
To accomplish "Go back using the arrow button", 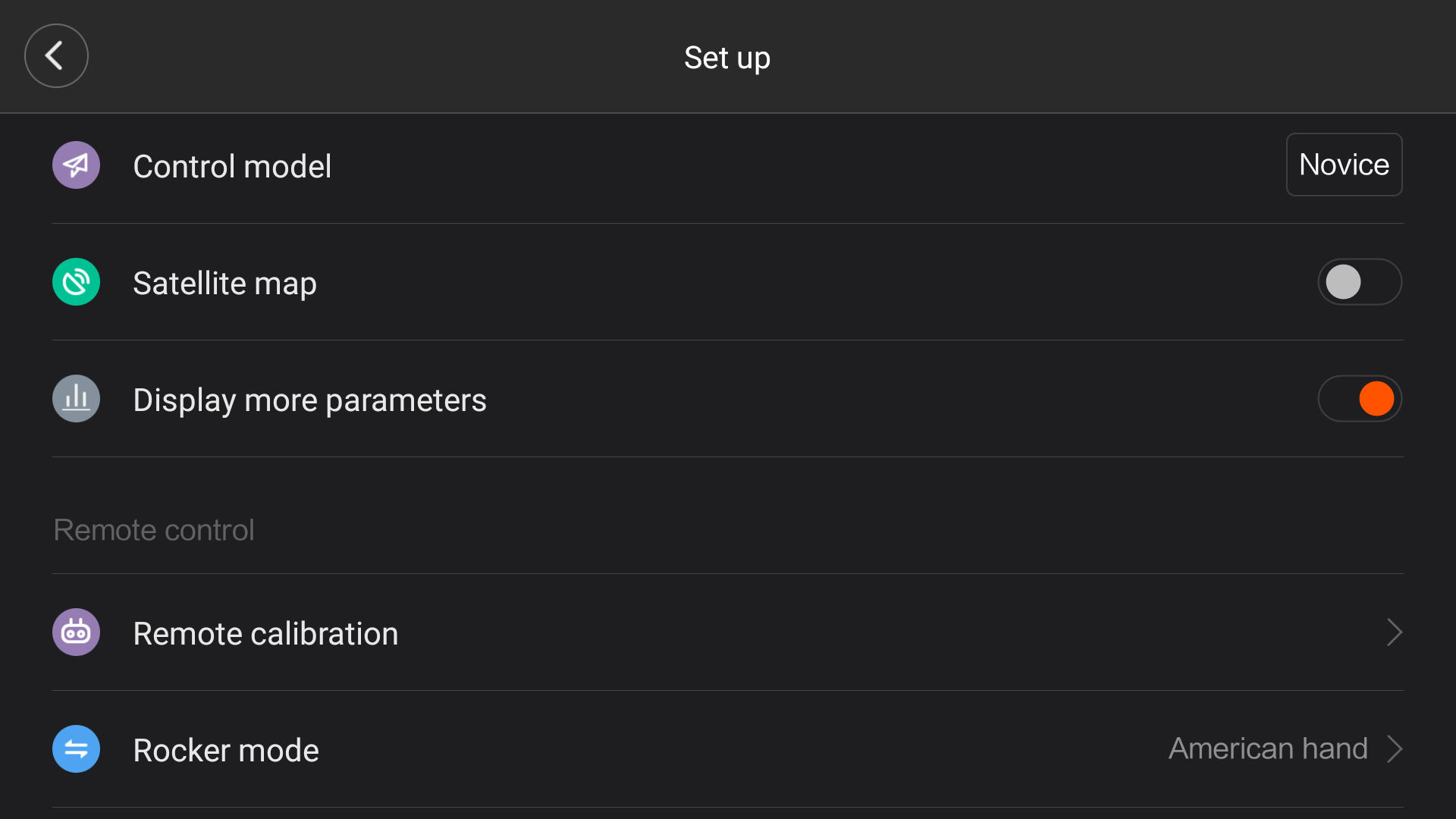I will pyautogui.click(x=56, y=56).
